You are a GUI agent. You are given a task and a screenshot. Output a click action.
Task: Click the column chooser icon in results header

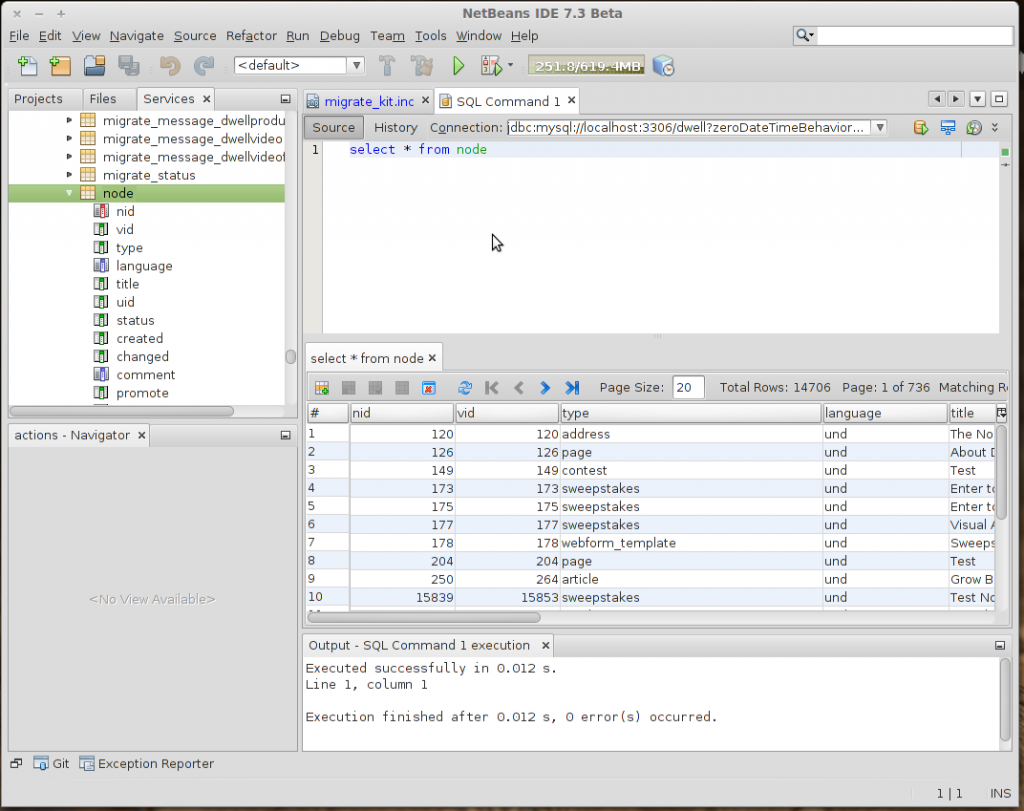click(1001, 413)
